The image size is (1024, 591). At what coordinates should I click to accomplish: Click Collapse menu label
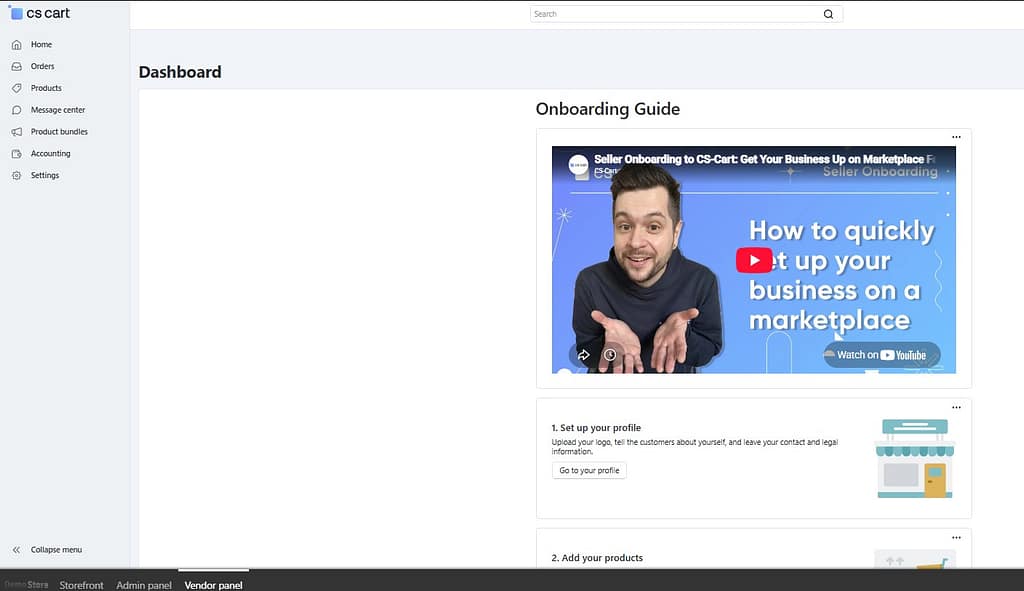pyautogui.click(x=56, y=550)
